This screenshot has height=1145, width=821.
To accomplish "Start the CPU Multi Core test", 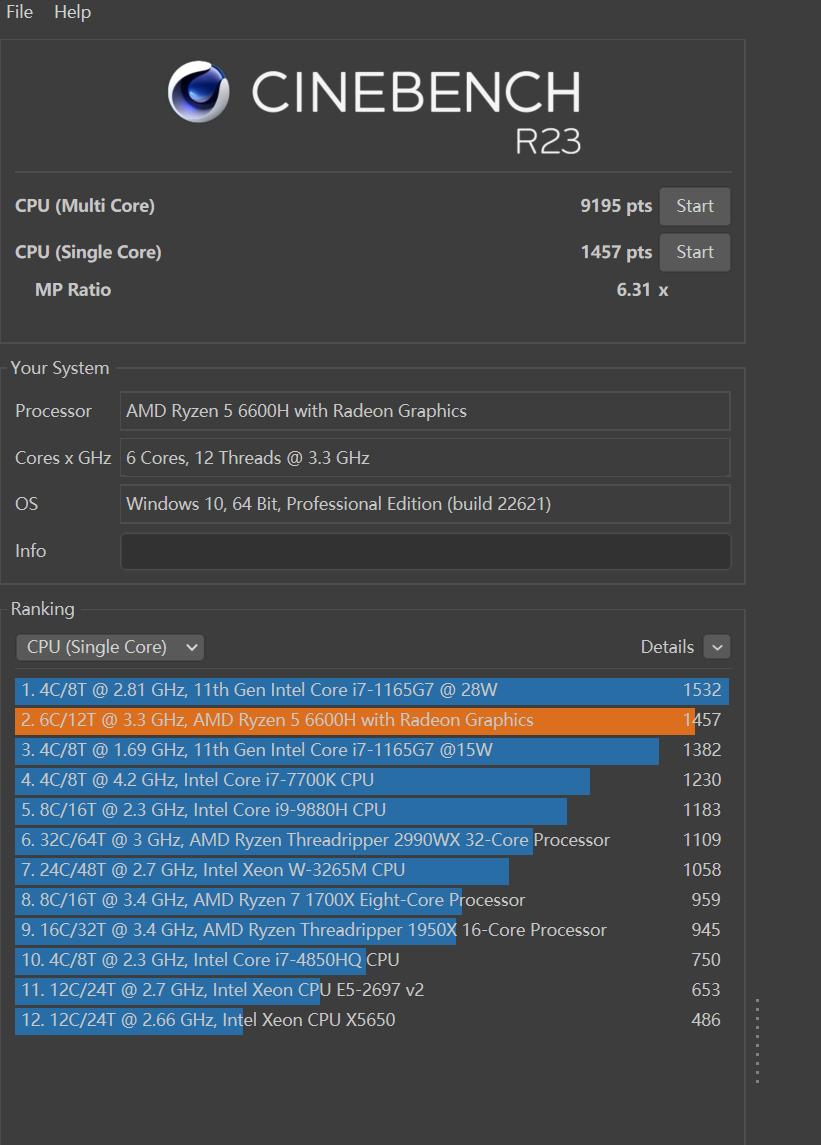I will point(694,206).
